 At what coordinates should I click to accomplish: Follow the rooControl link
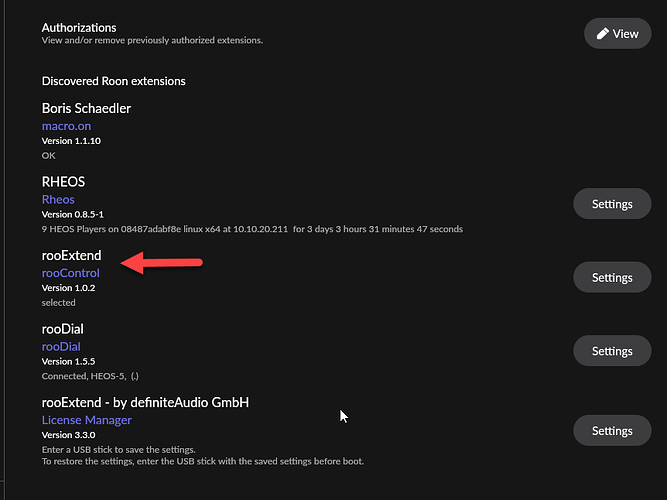(x=71, y=273)
